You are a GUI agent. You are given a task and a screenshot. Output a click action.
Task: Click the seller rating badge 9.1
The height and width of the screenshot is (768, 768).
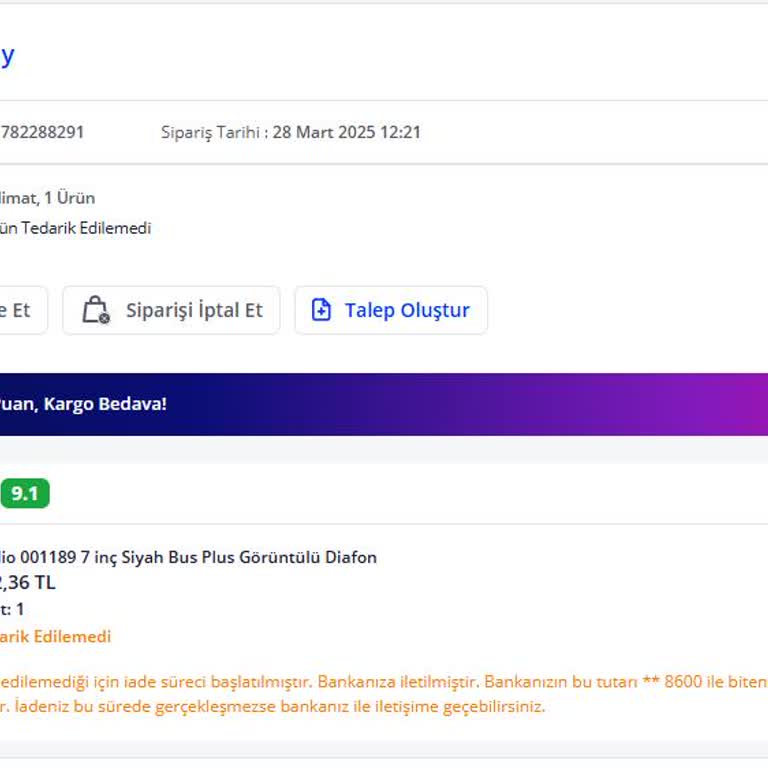point(24,493)
